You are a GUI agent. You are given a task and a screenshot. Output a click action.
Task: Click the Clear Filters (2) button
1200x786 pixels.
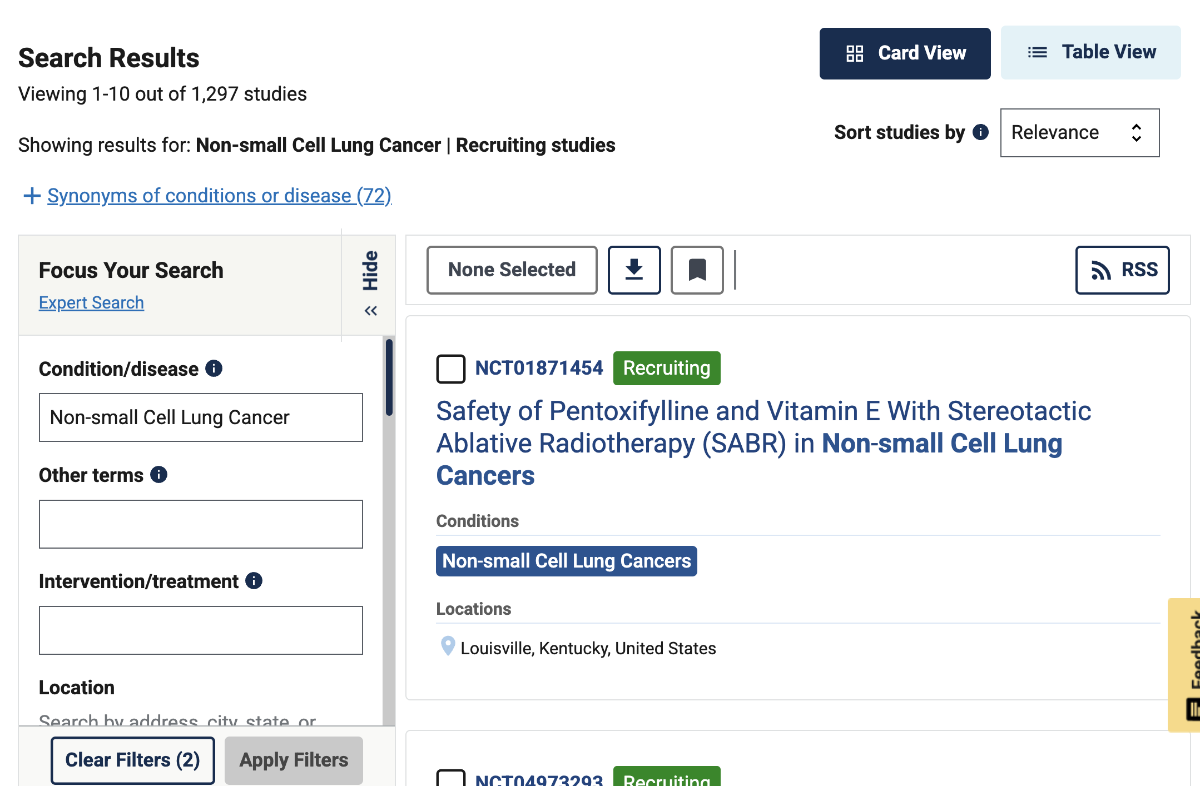click(132, 760)
